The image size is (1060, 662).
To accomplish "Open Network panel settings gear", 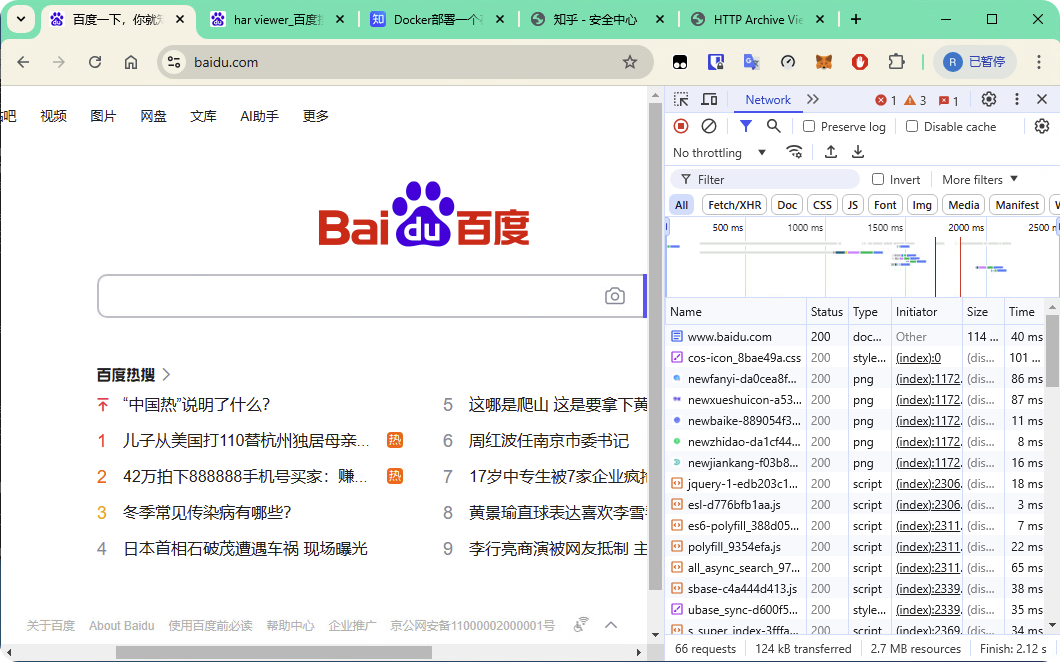I will click(1042, 126).
